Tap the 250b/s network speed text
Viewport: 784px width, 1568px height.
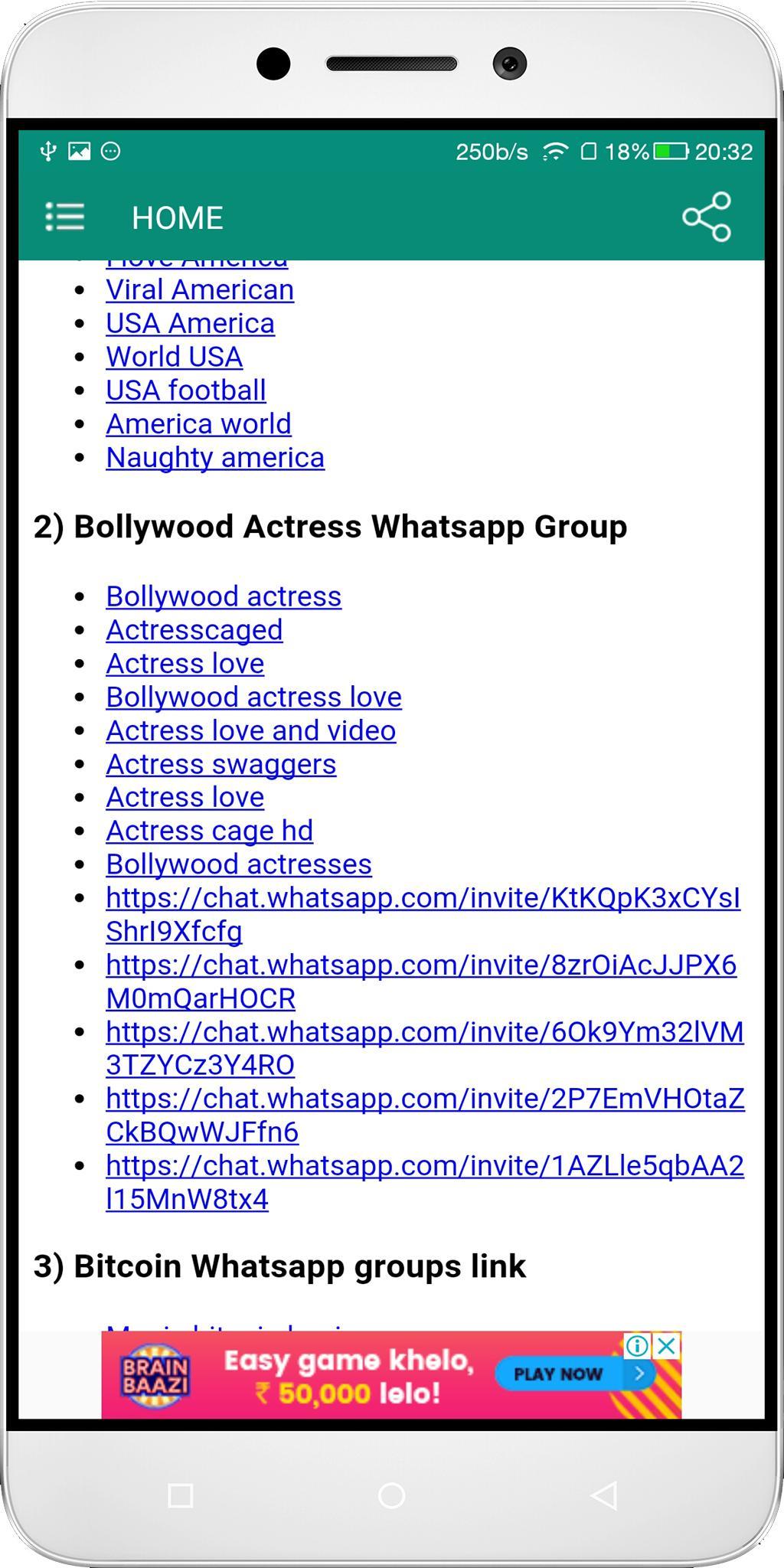point(492,152)
